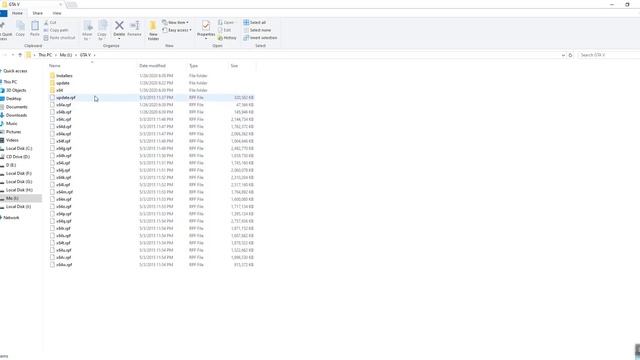This screenshot has width=640, height=360.
Task: Sort by the Type column header
Action: pyautogui.click(x=193, y=66)
